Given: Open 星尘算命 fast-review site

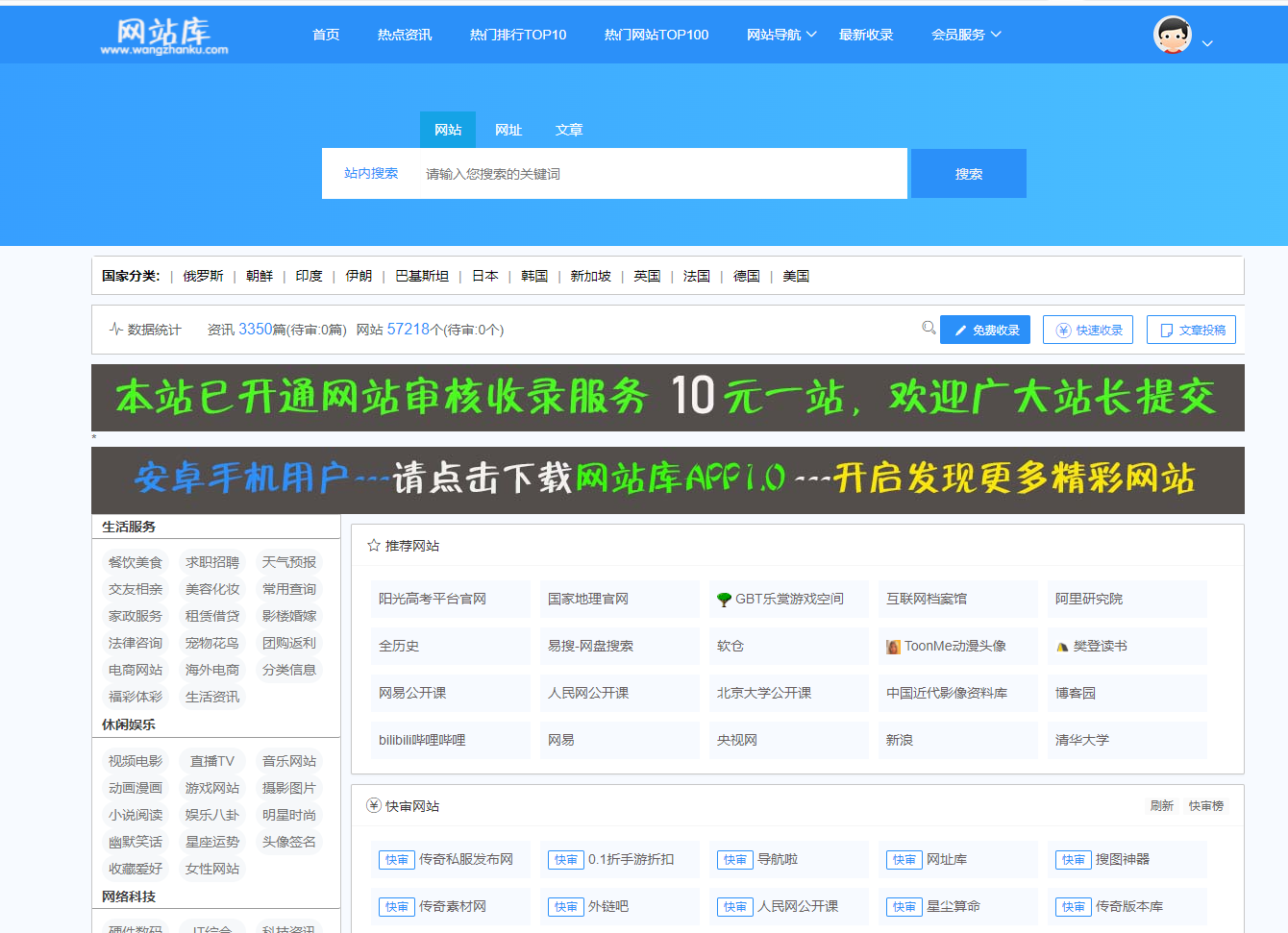Looking at the screenshot, I should [957, 906].
